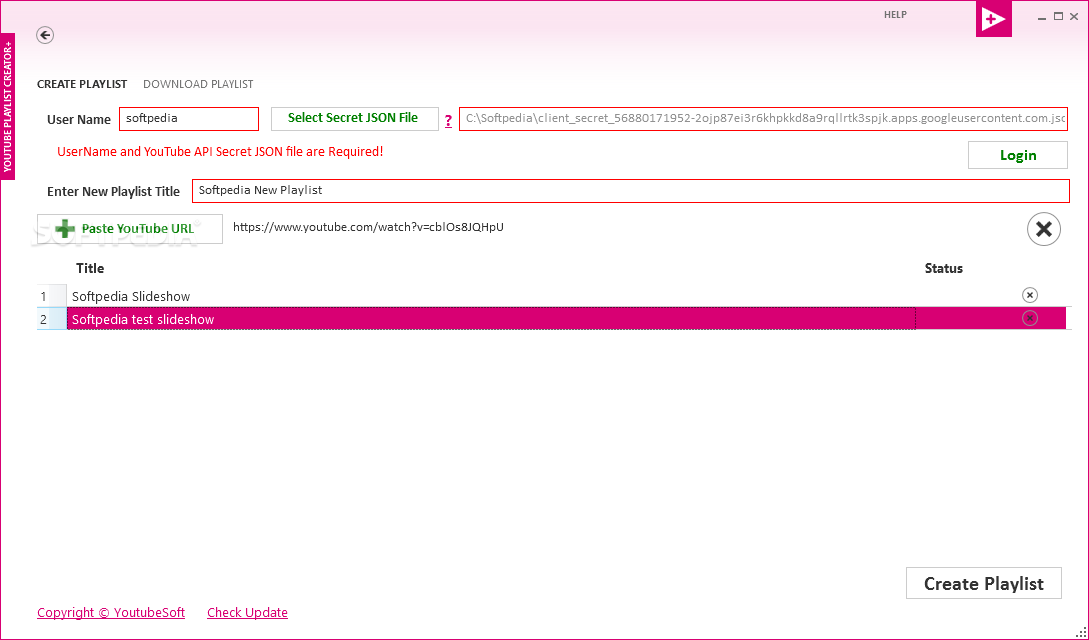Click the Paste YouTube URL button
The width and height of the screenshot is (1089, 640).
130,228
